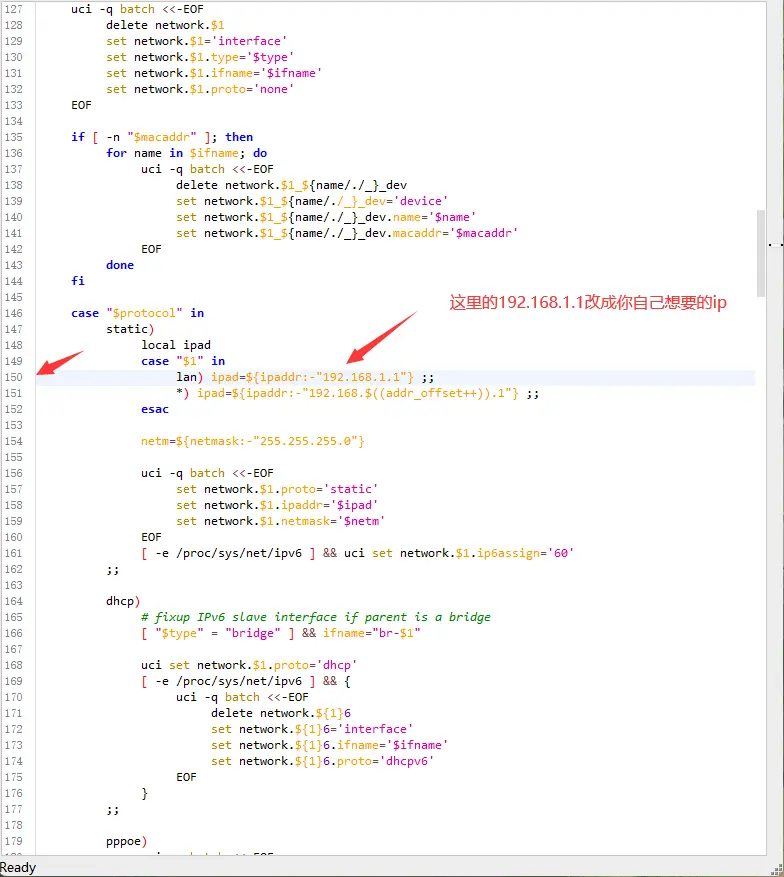Image resolution: width=784 pixels, height=877 pixels.
Task: Click the delete network.$1_${name/./_}_dev line
Action: point(291,186)
